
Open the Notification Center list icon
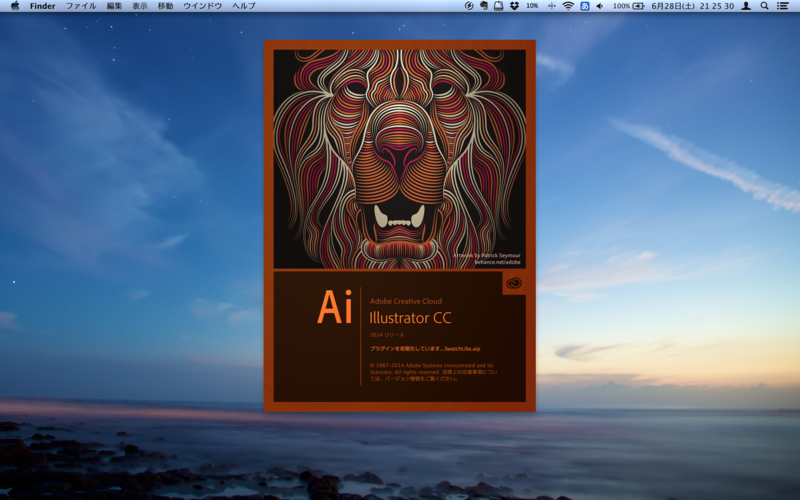tap(783, 6)
